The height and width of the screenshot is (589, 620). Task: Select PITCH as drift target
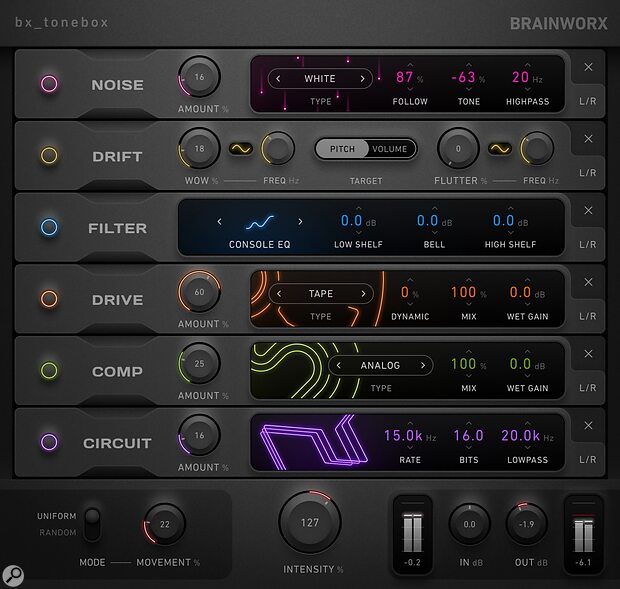pos(342,149)
